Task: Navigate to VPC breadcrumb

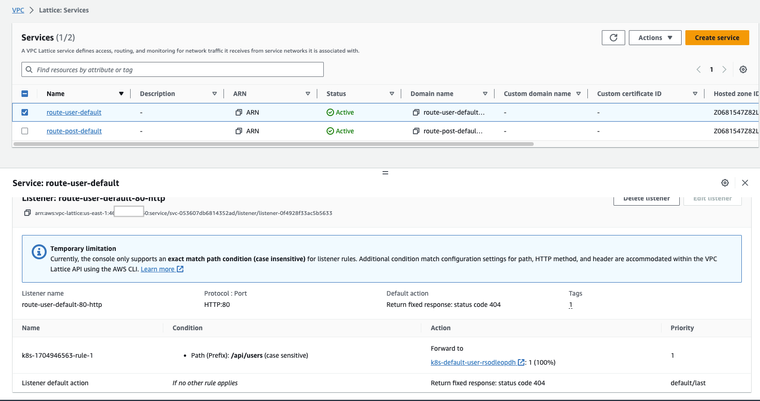Action: pyautogui.click(x=18, y=10)
